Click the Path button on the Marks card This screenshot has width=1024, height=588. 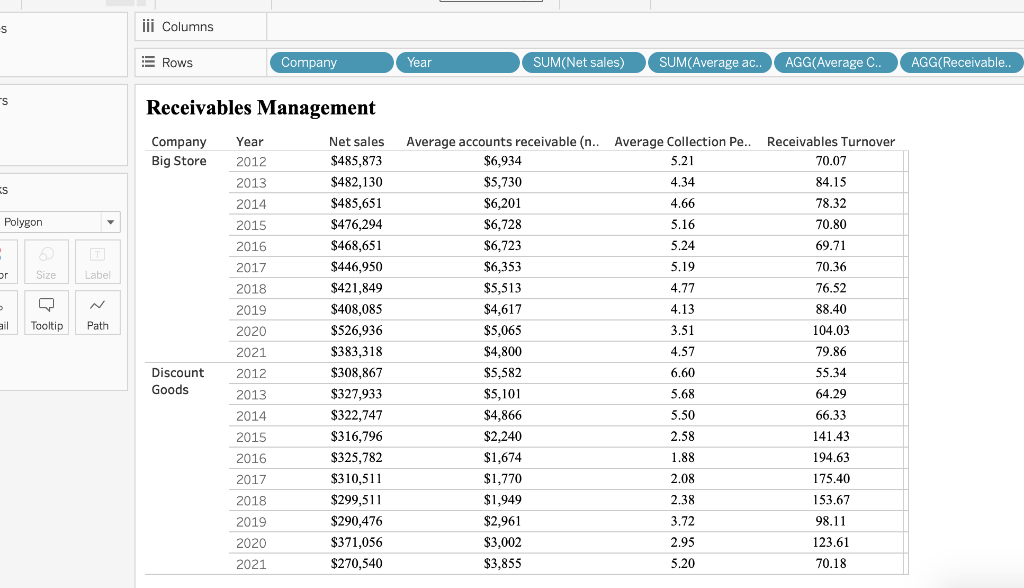tap(97, 312)
